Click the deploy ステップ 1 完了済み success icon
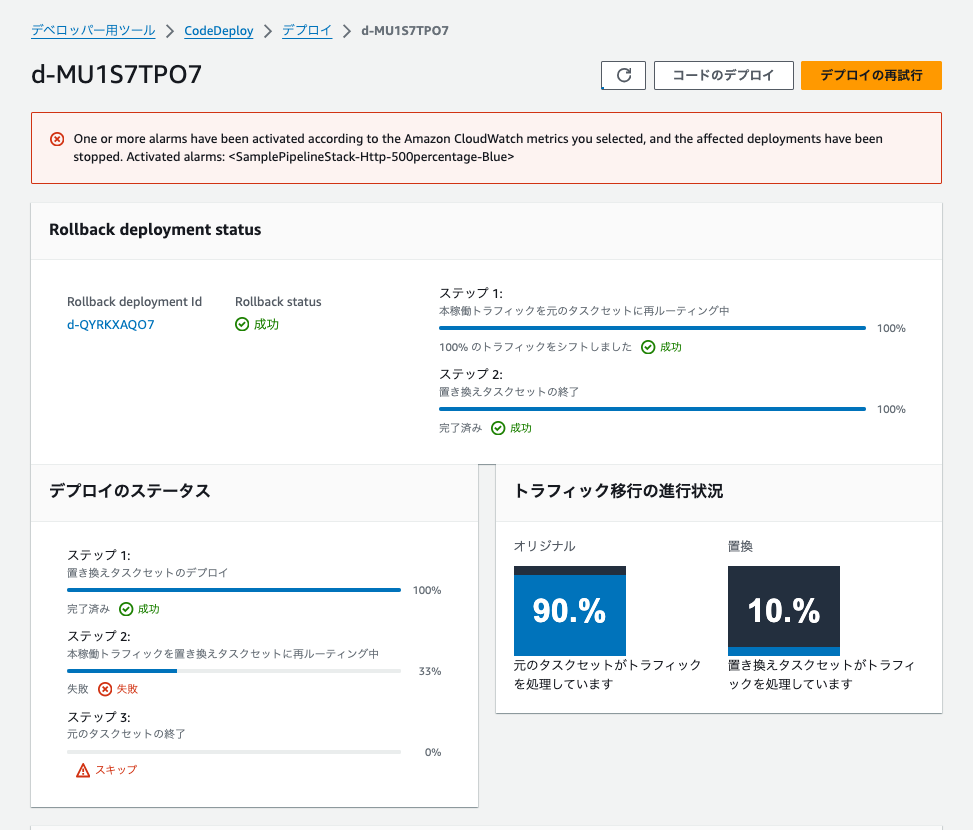 point(126,609)
